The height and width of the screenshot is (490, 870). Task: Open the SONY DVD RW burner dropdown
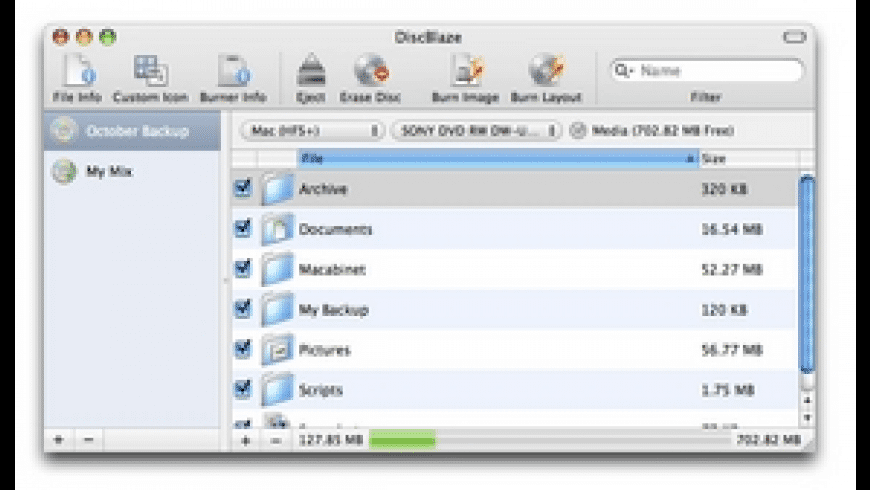tap(477, 131)
